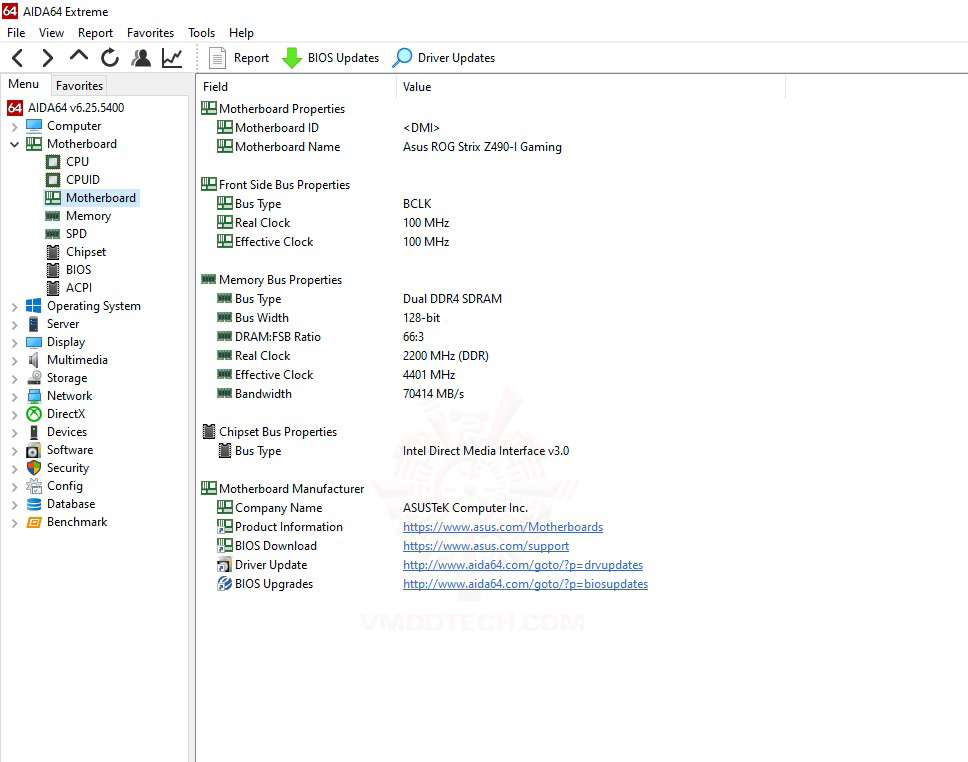Expand the Multimedia tree node

[x=14, y=361]
